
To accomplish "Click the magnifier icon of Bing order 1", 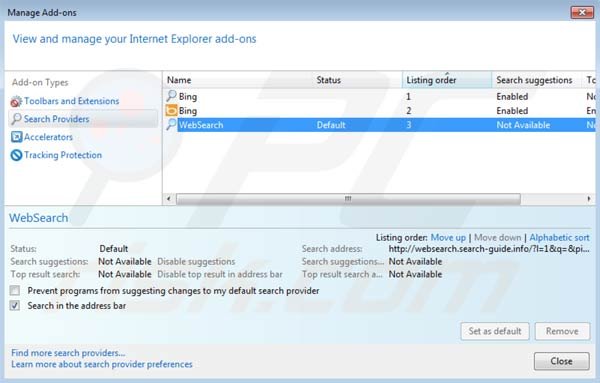I will 171,96.
